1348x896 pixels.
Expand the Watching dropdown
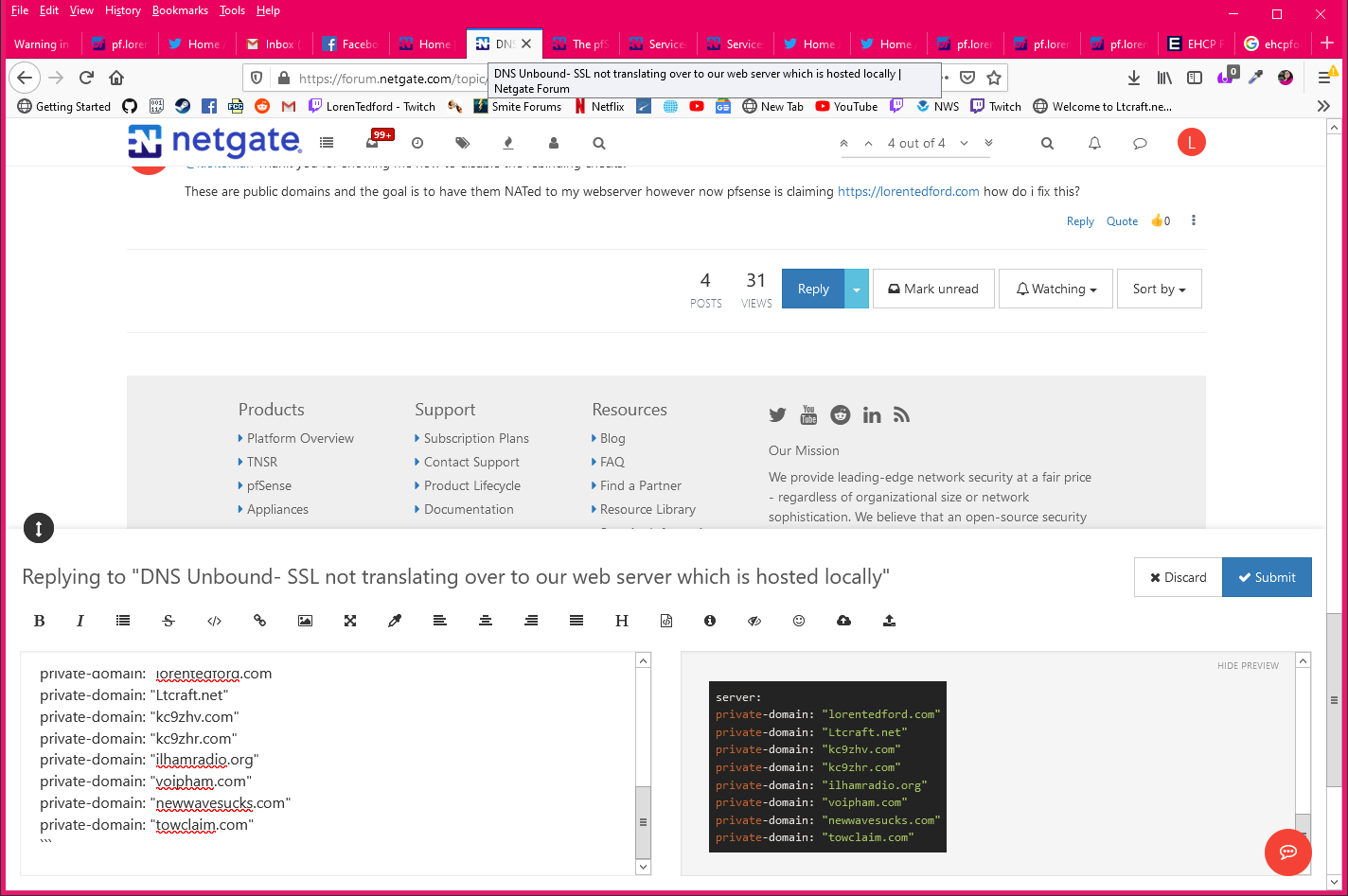tap(1055, 289)
